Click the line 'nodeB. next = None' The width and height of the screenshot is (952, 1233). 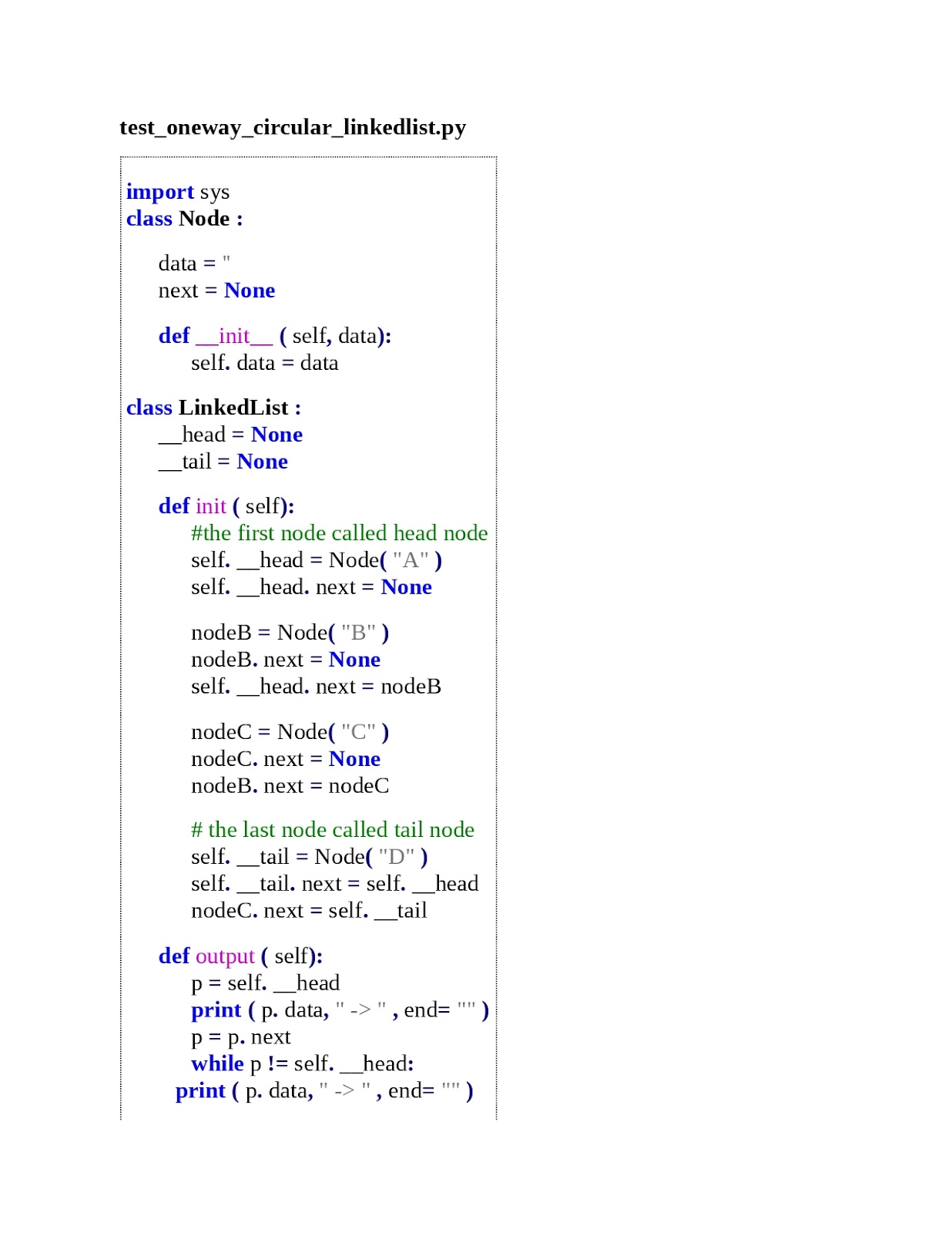[x=286, y=660]
